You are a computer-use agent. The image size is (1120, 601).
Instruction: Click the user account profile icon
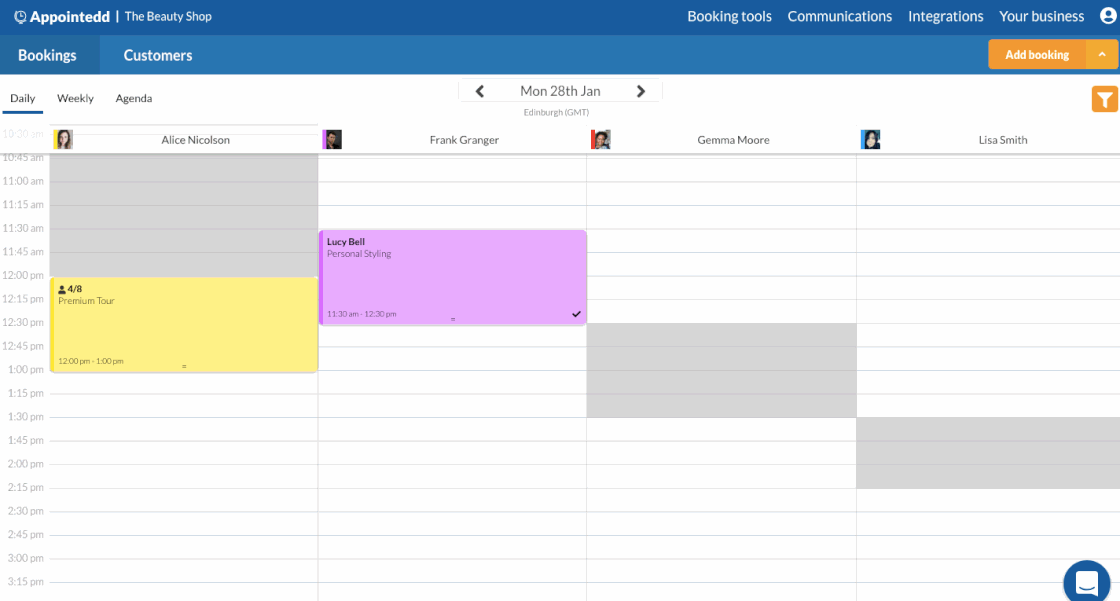coord(1105,17)
